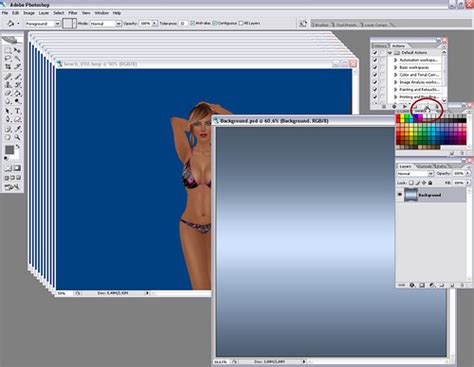Open the Window menu

(x=101, y=13)
